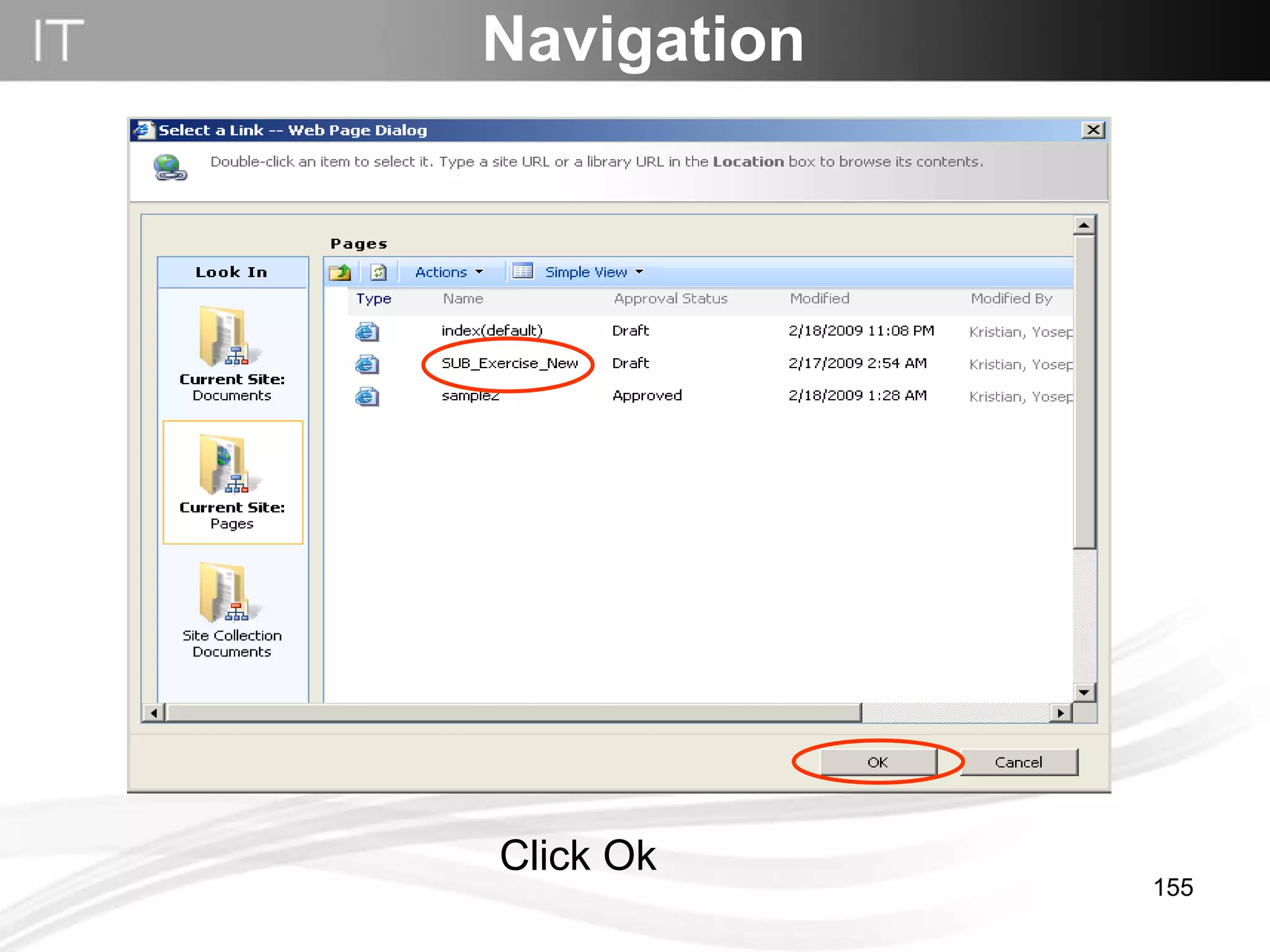Click date 2/17/2009 2:54 AM cell

point(858,363)
